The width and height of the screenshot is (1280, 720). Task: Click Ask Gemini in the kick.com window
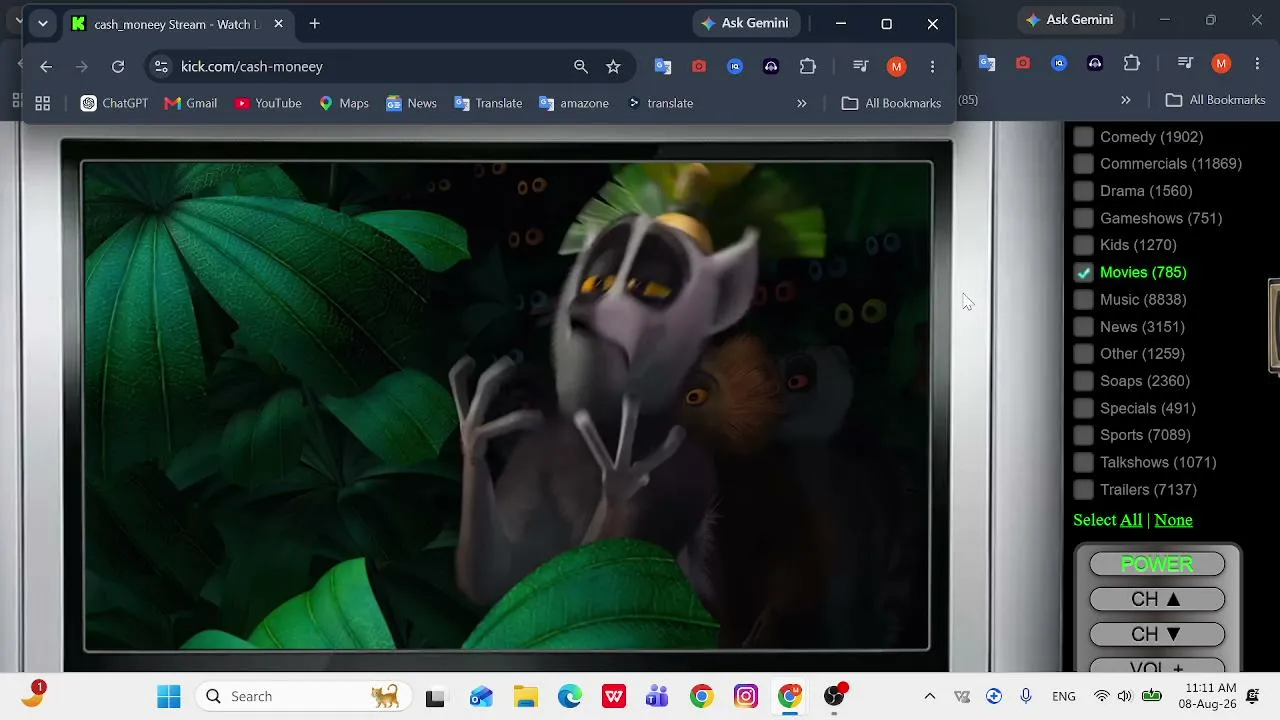tap(745, 23)
